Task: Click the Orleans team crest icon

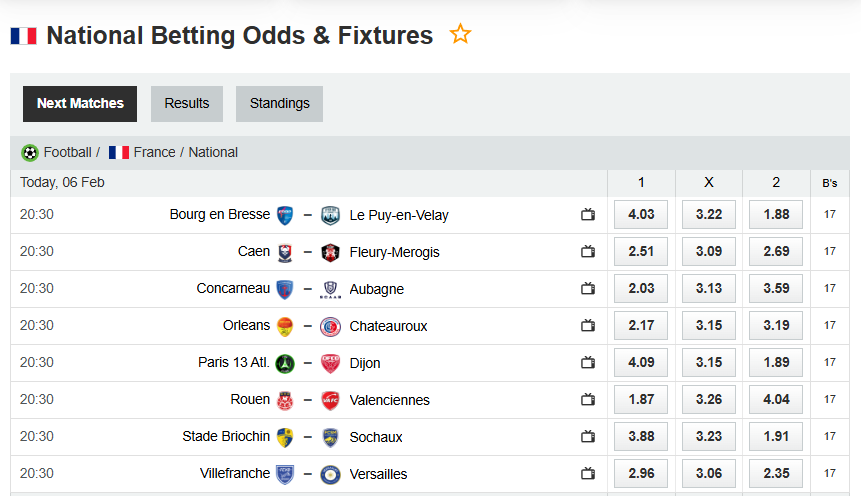Action: point(285,326)
